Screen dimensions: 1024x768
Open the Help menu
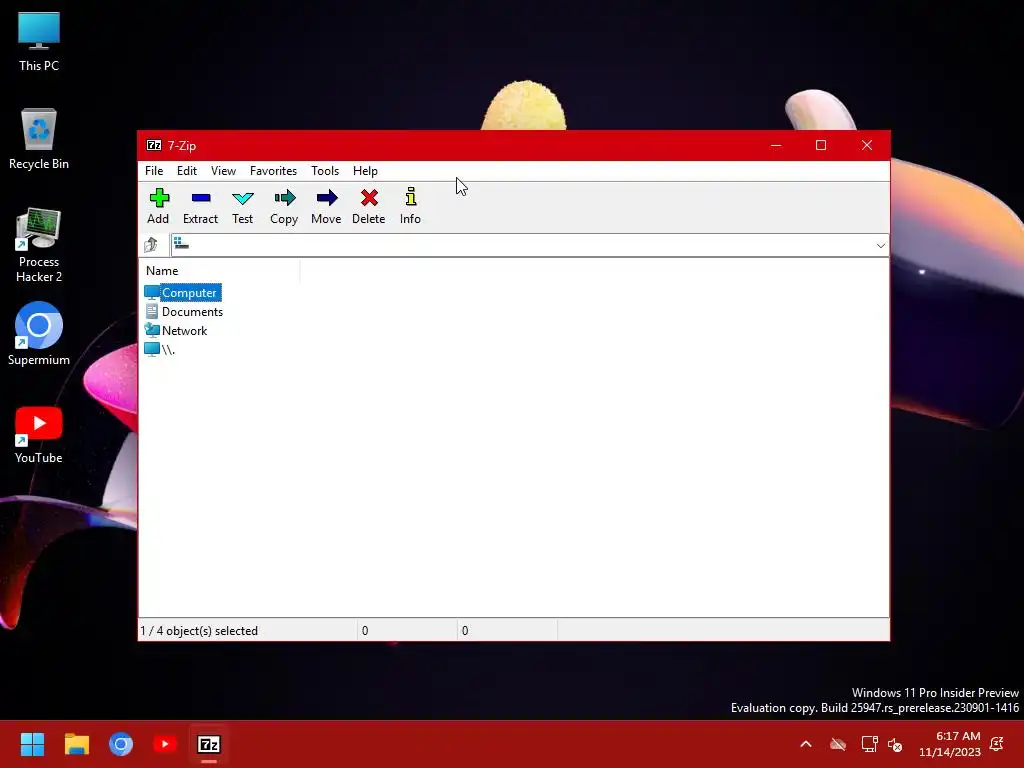pyautogui.click(x=365, y=170)
